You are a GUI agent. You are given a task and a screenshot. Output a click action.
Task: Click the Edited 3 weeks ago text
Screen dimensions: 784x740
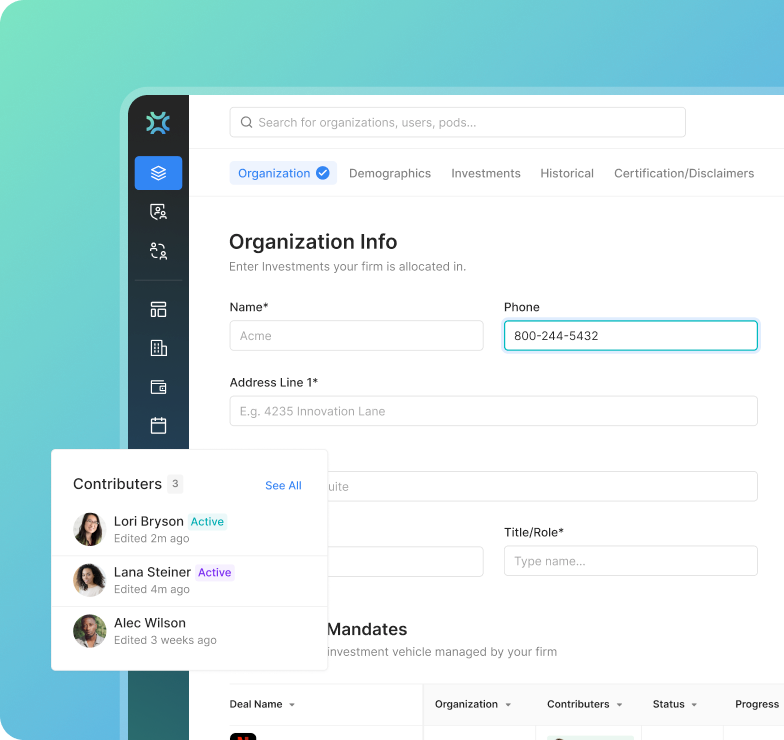point(165,640)
